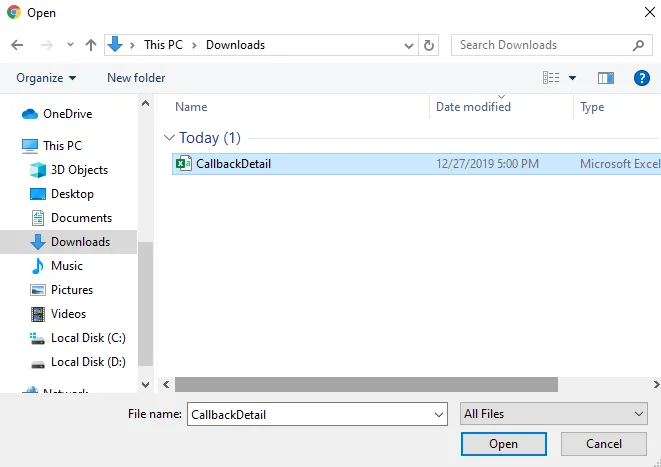Click the 12/27/2019 5:00 PM date cell
Screen dimensions: 661x467
487,164
